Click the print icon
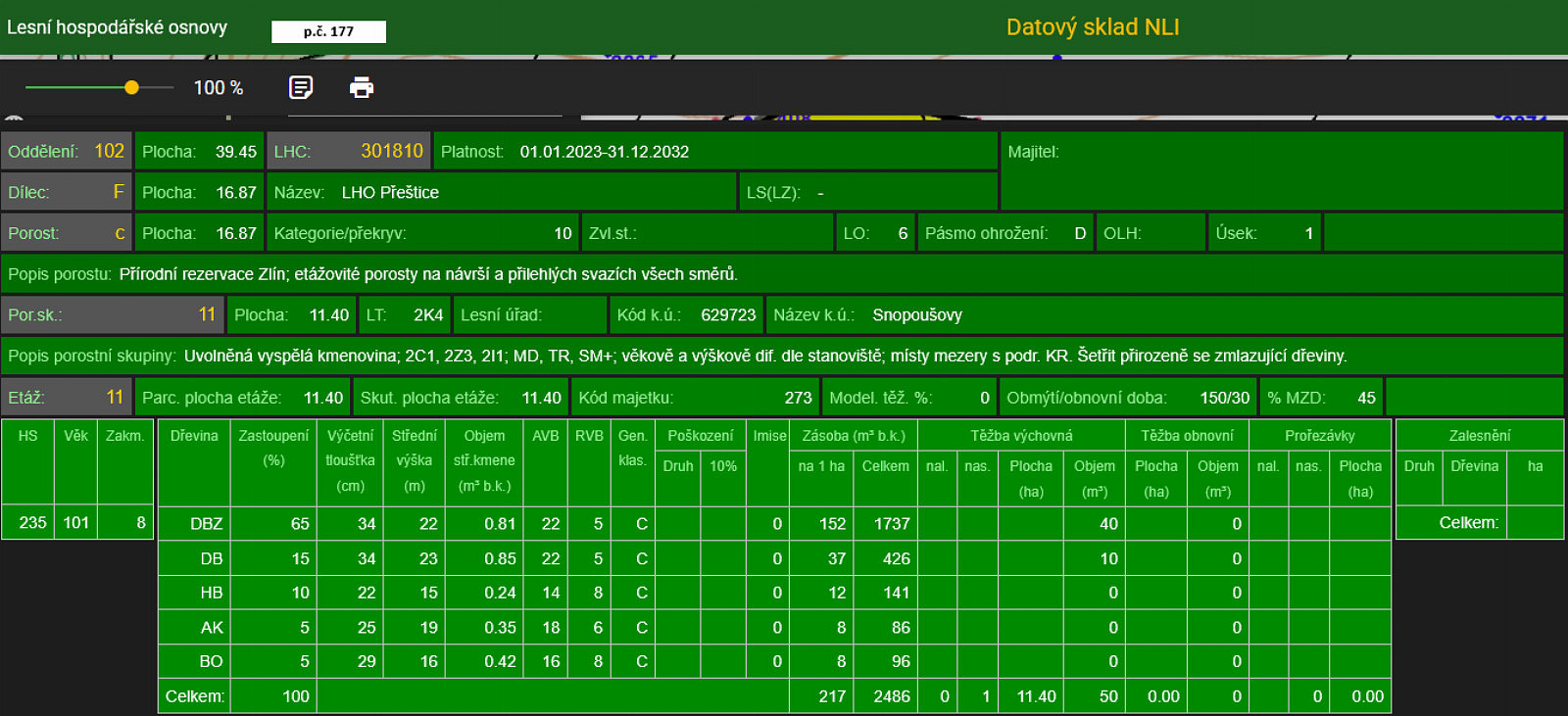Viewport: 1568px width, 716px height. [x=362, y=88]
